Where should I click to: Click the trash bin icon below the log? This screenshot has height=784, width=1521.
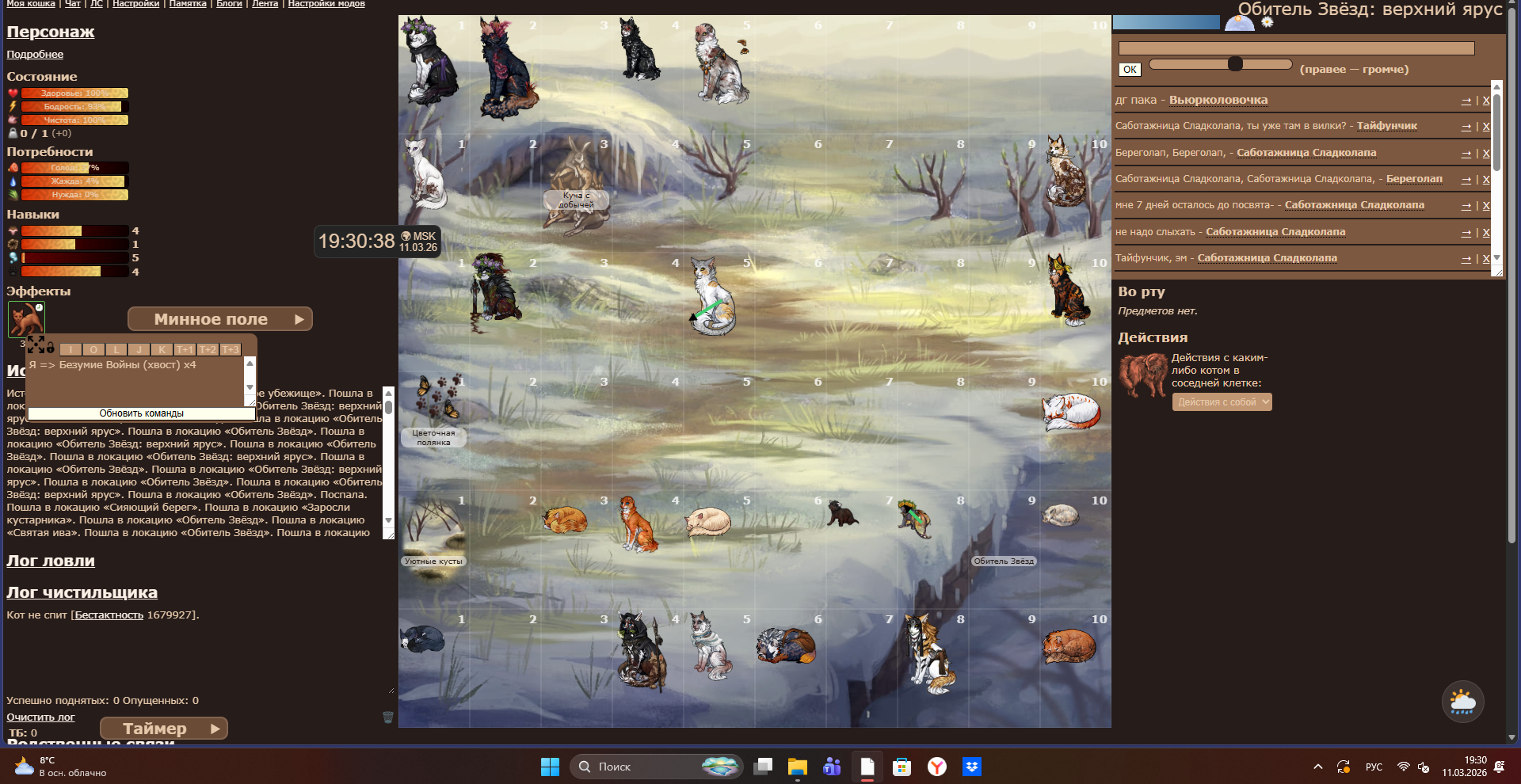(x=387, y=717)
